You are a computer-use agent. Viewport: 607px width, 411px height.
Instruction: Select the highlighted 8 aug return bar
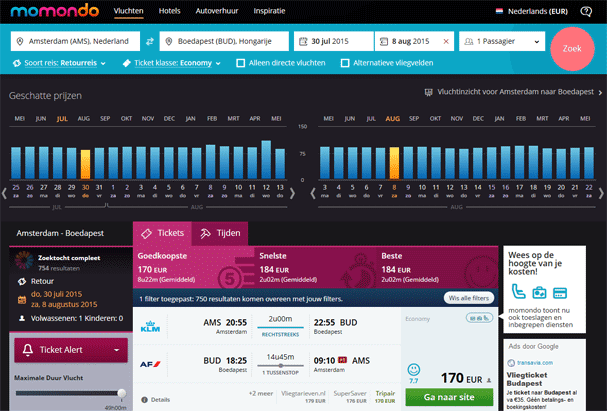pos(394,163)
